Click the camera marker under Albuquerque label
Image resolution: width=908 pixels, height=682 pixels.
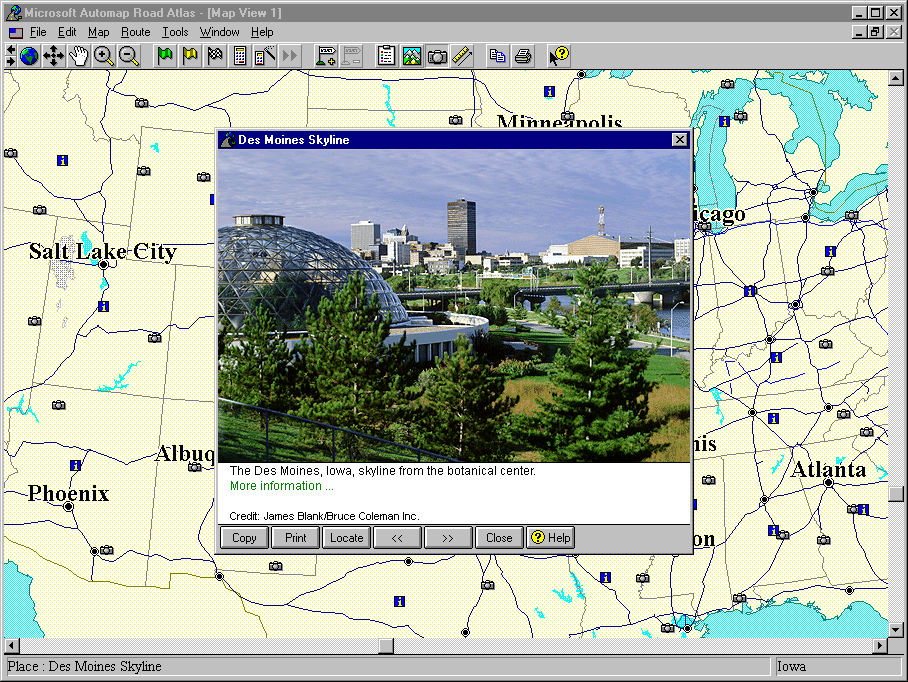pyautogui.click(x=195, y=467)
